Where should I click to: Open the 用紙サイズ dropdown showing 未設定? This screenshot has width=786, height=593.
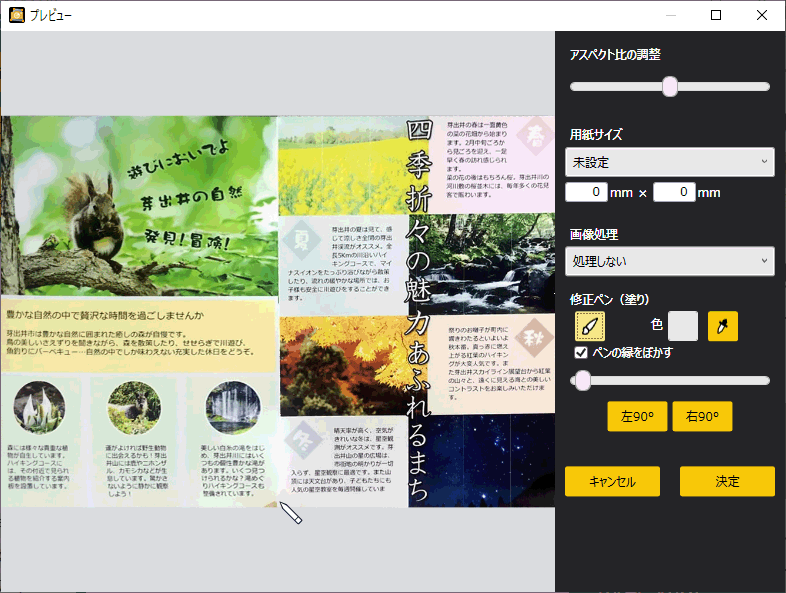(669, 161)
